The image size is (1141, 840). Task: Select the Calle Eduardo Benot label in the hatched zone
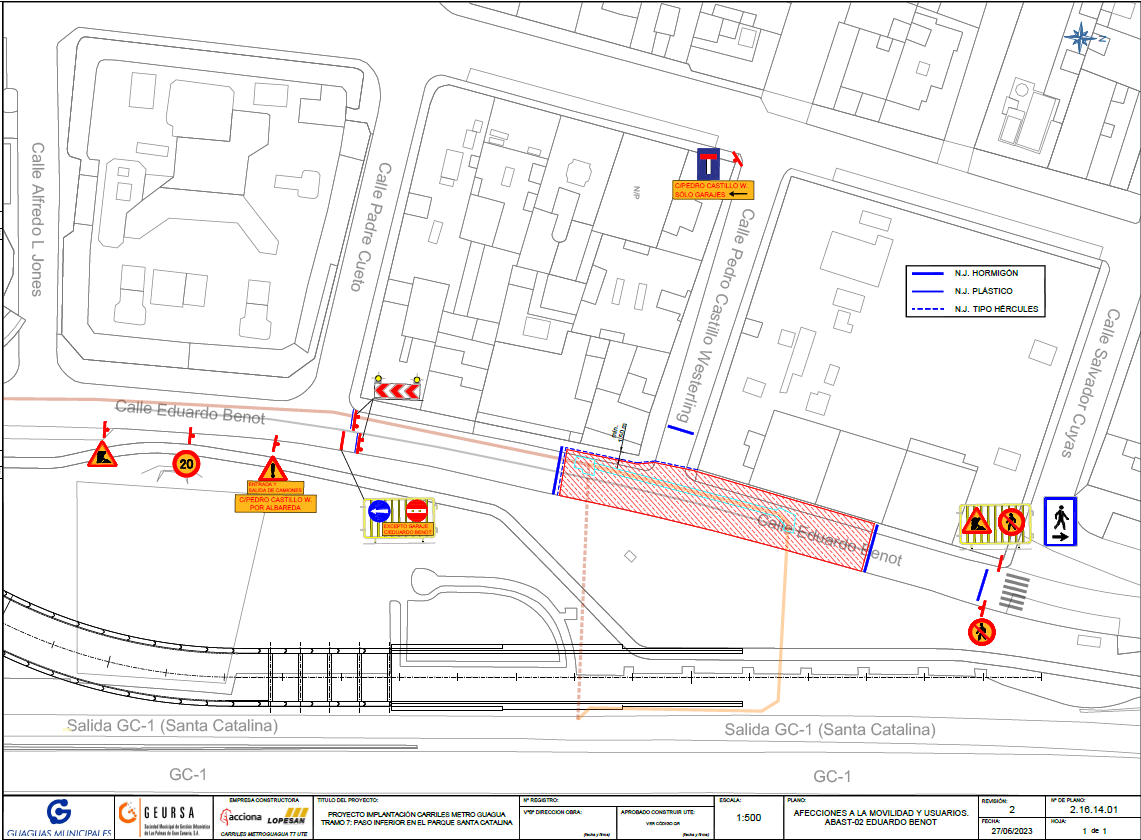tap(830, 539)
